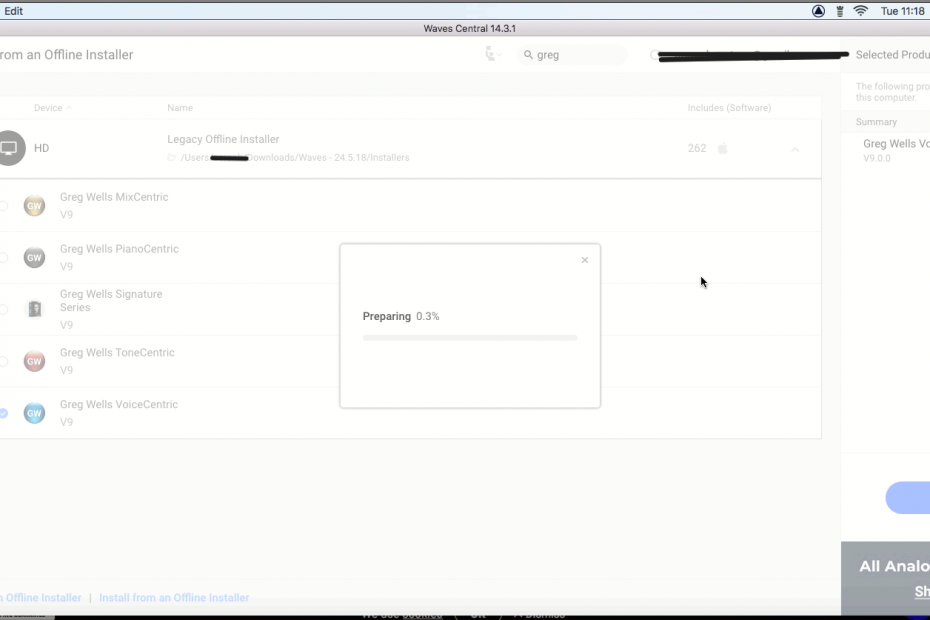Open the device filter dropdown beside search
The height and width of the screenshot is (620, 930).
[x=493, y=54]
